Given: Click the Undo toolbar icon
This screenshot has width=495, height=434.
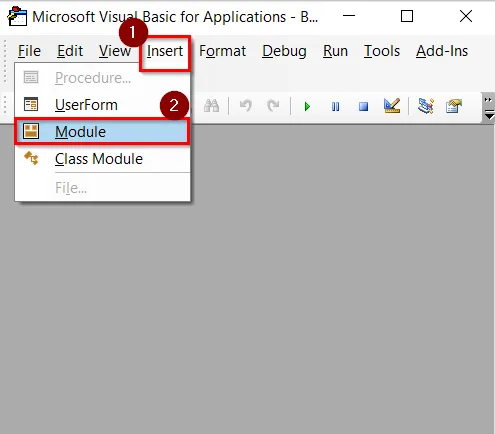Looking at the screenshot, I should coord(246,106).
